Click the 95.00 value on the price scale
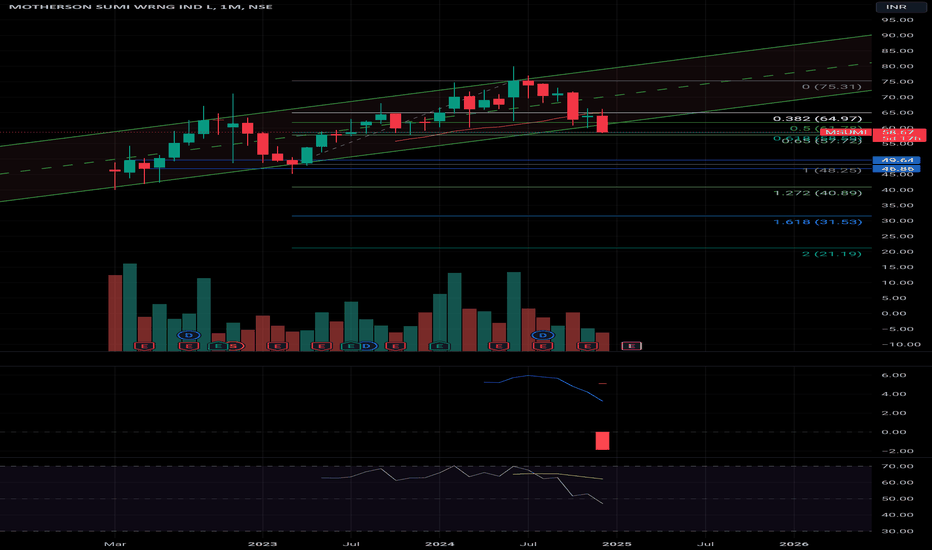Image resolution: width=932 pixels, height=550 pixels. [898, 20]
